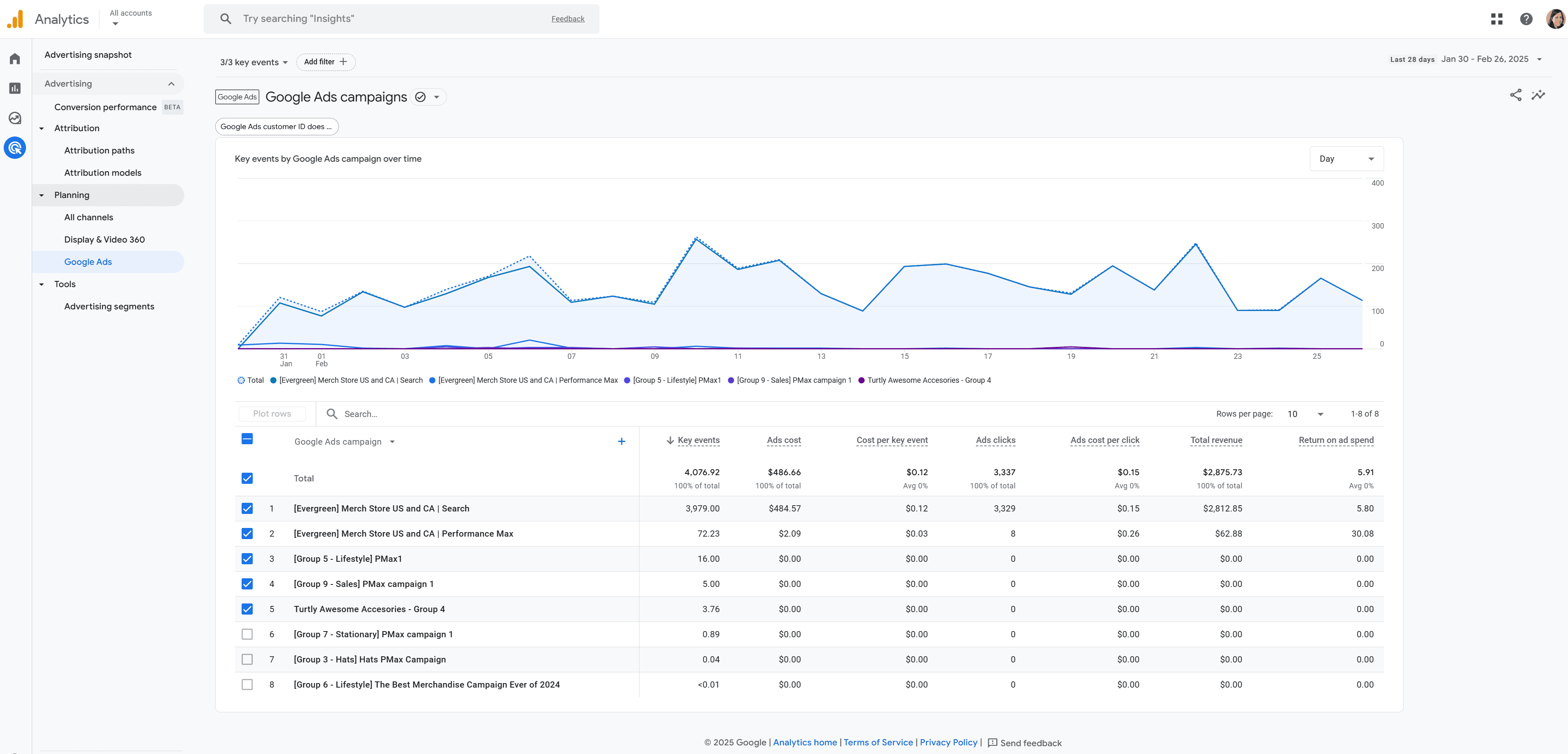Open the Privacy Policy link
This screenshot has height=754, width=1568.
coord(948,742)
